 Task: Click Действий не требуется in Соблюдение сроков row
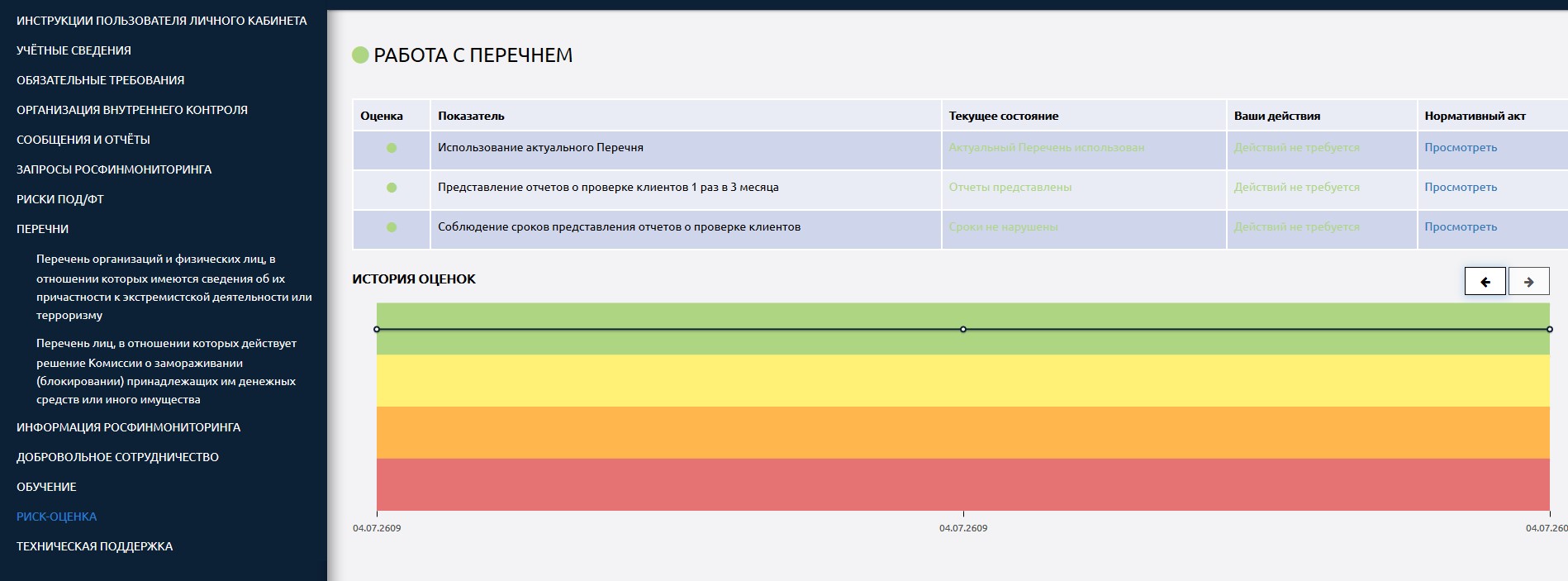(x=1297, y=227)
